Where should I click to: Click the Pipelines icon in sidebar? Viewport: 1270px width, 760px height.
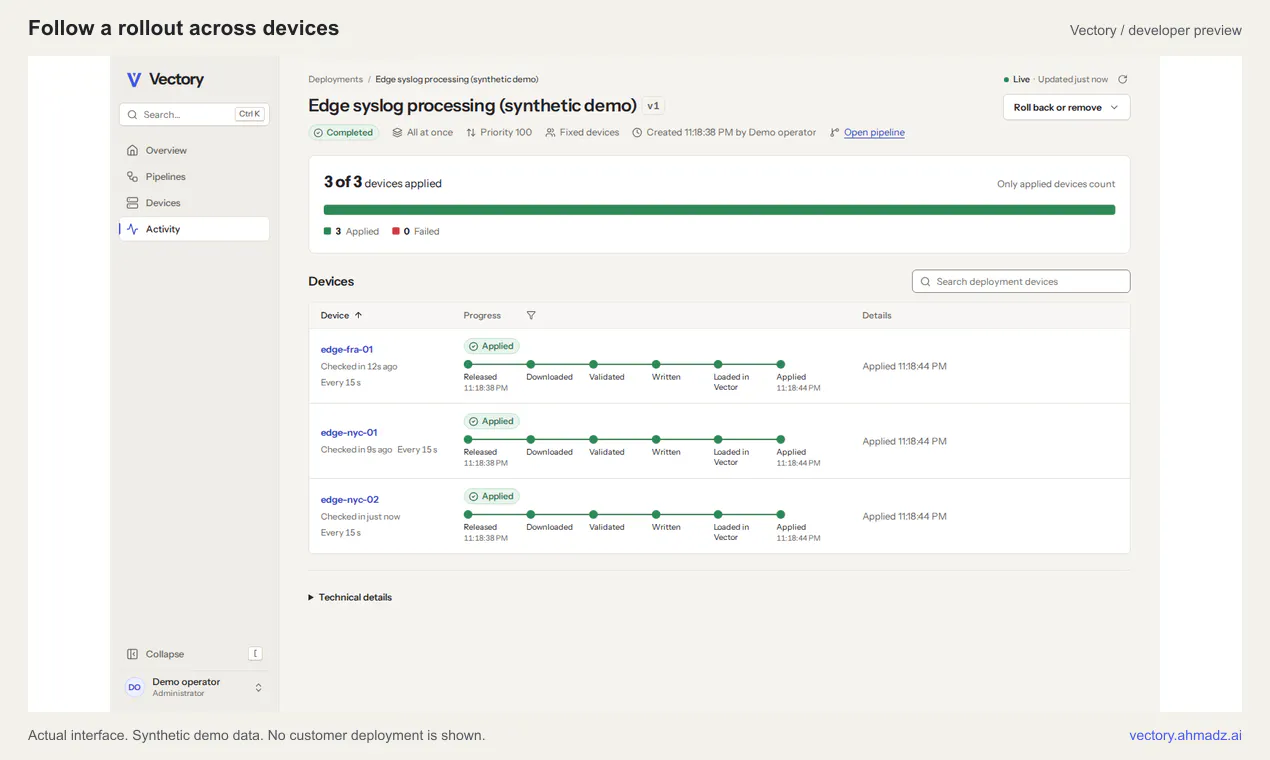(132, 177)
